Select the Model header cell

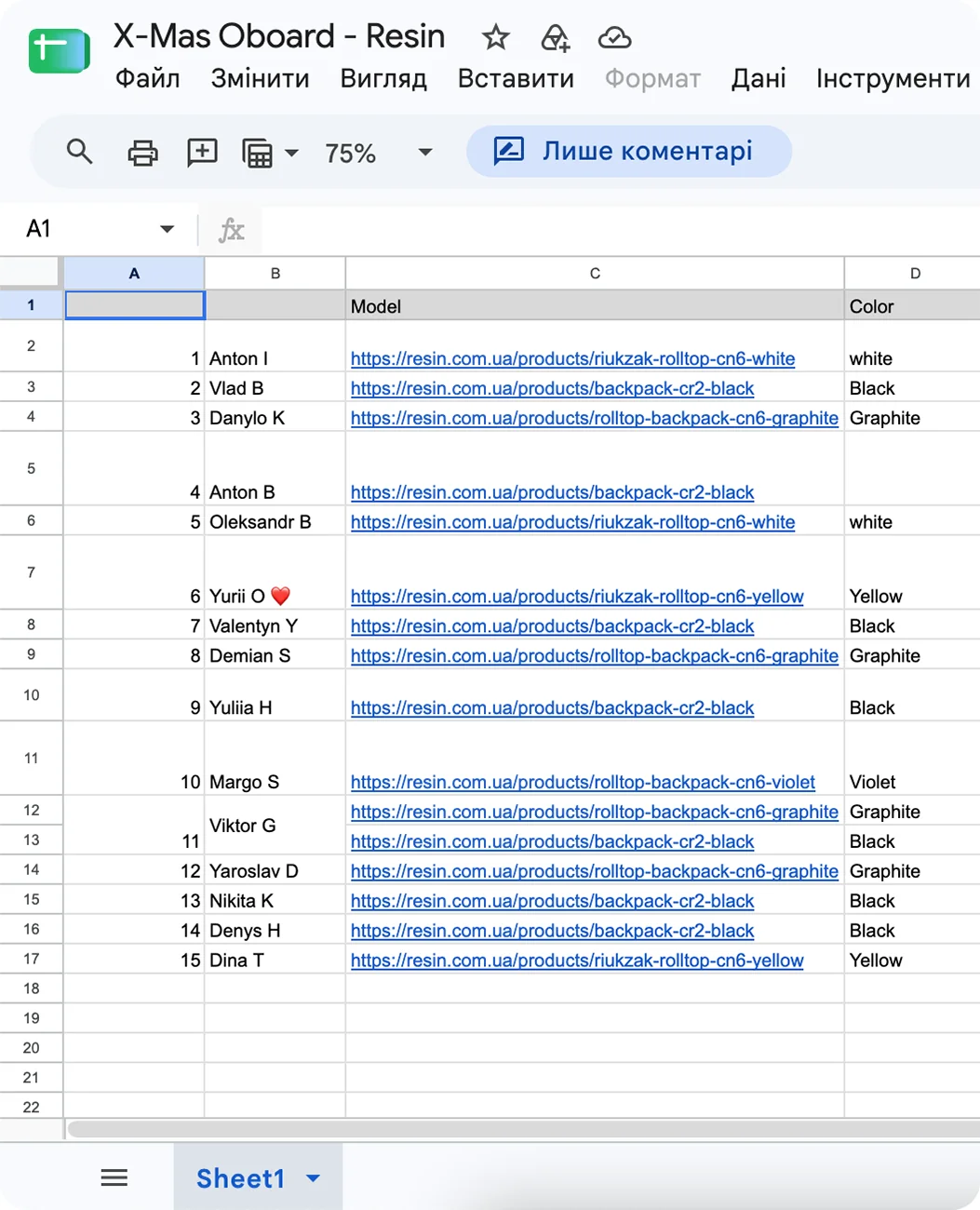coord(595,305)
